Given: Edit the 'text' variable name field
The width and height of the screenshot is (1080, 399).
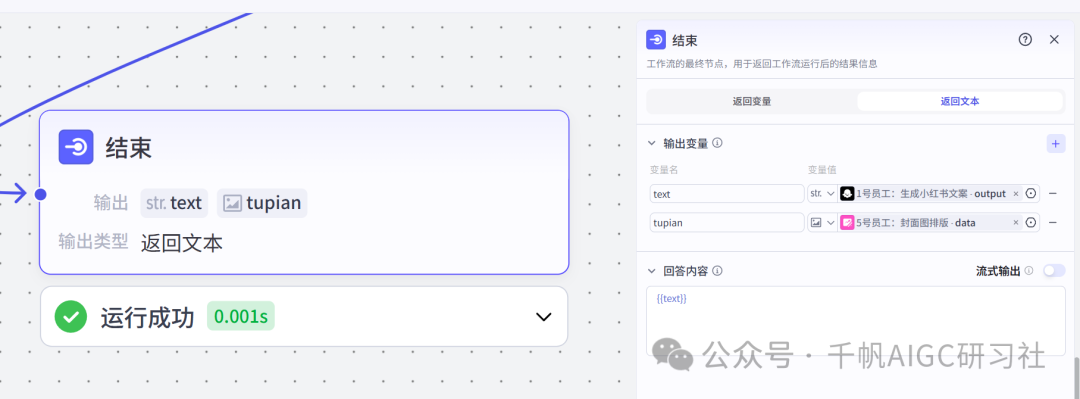Looking at the screenshot, I should point(727,194).
